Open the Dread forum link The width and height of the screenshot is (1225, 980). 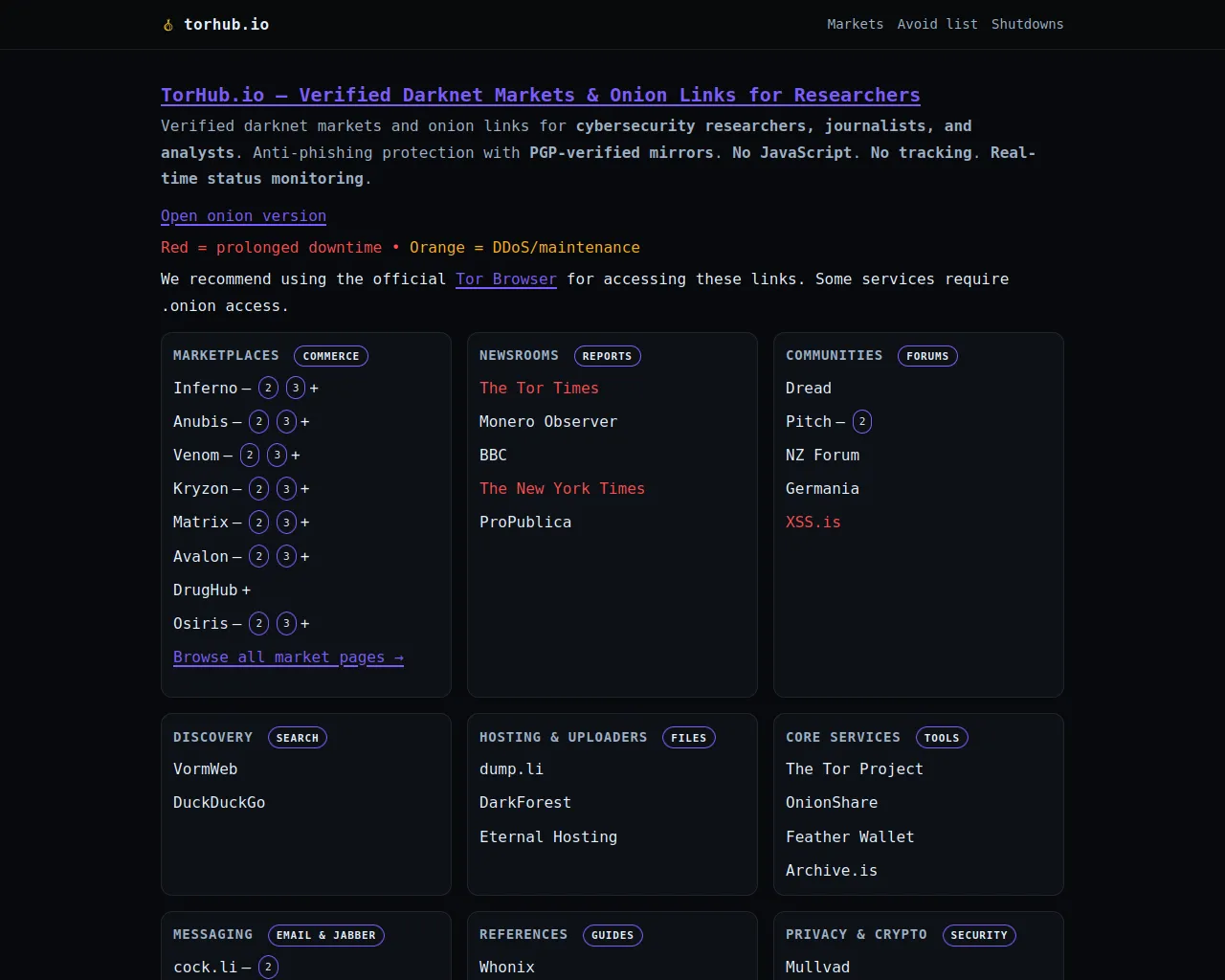(x=809, y=388)
